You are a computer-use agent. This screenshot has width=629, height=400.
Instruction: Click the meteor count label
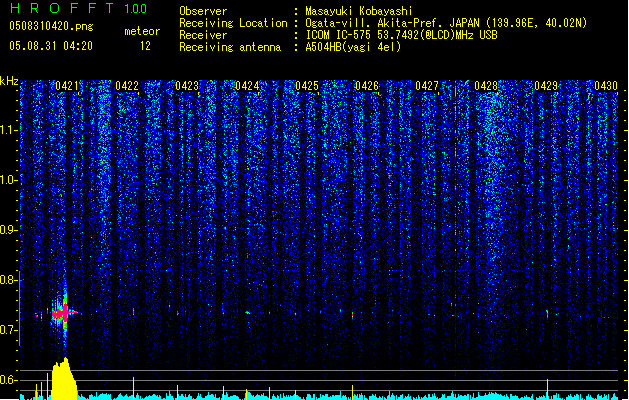[x=142, y=31]
